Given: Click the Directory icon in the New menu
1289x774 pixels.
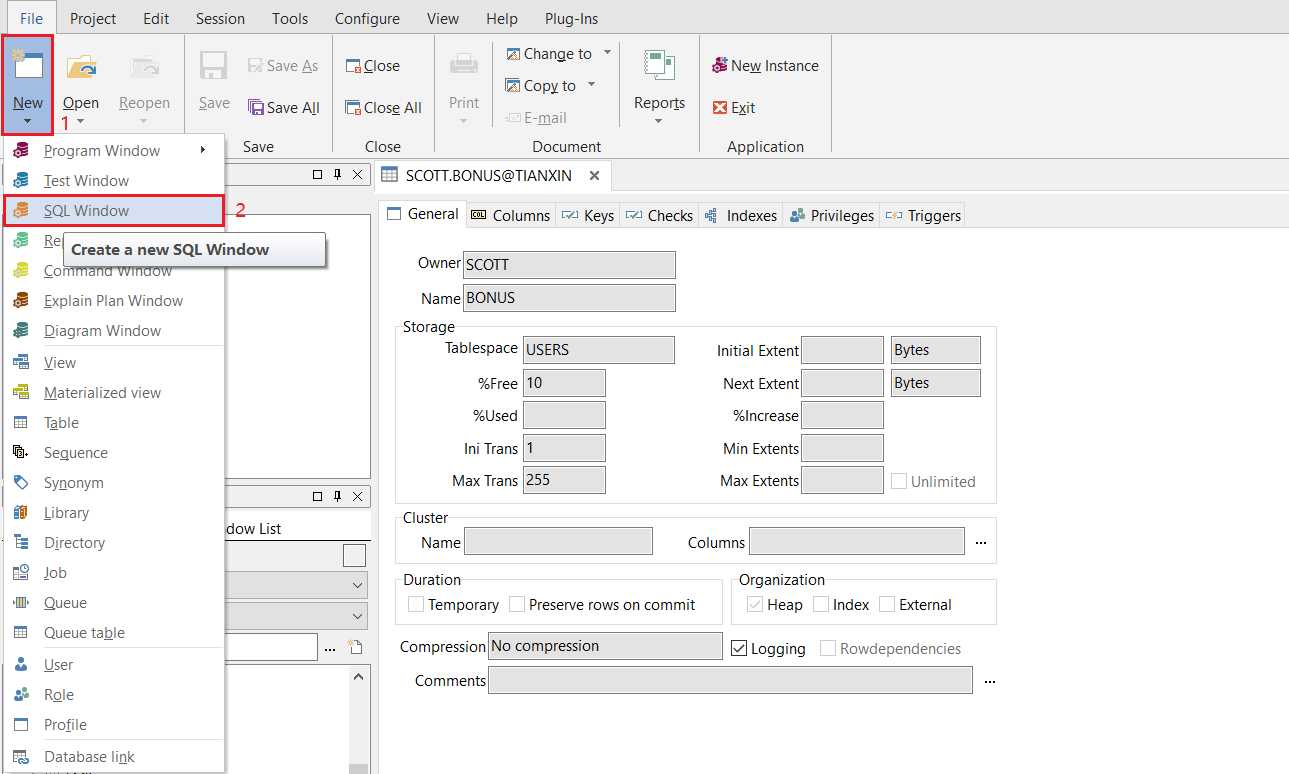Looking at the screenshot, I should tap(21, 543).
